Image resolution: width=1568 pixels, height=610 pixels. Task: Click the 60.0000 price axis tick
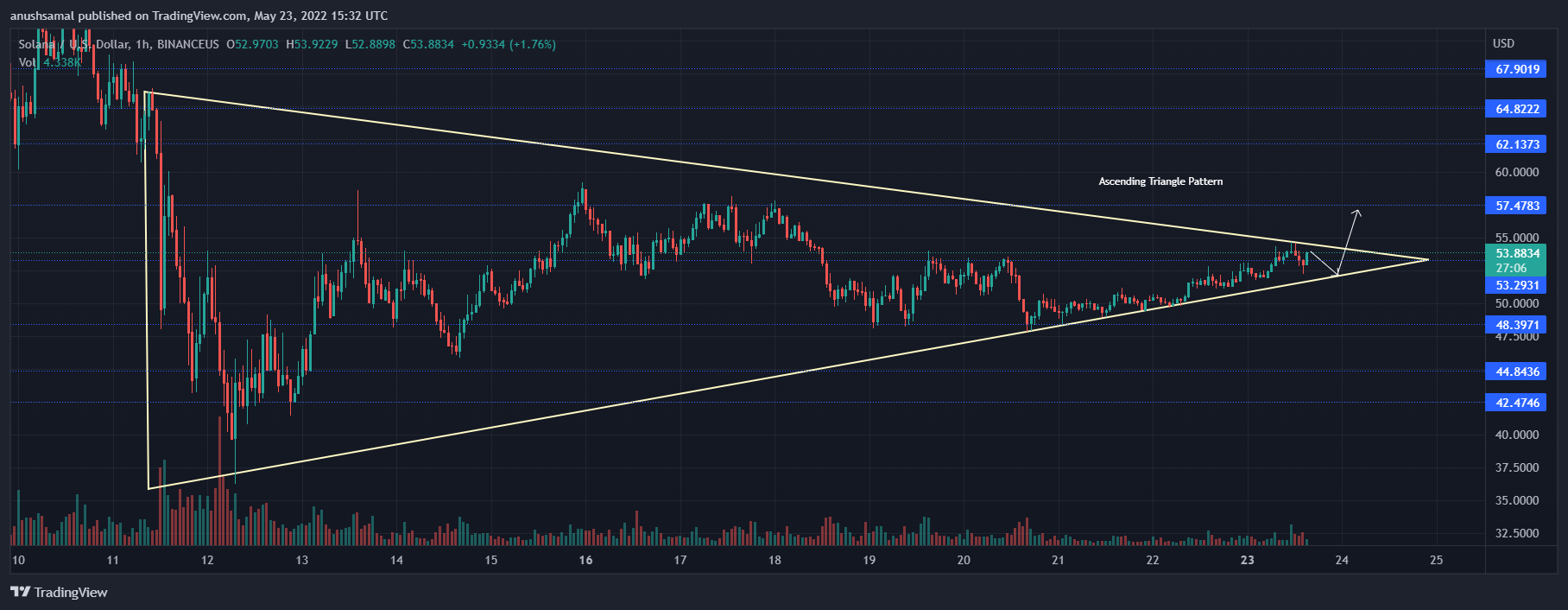click(x=1516, y=172)
